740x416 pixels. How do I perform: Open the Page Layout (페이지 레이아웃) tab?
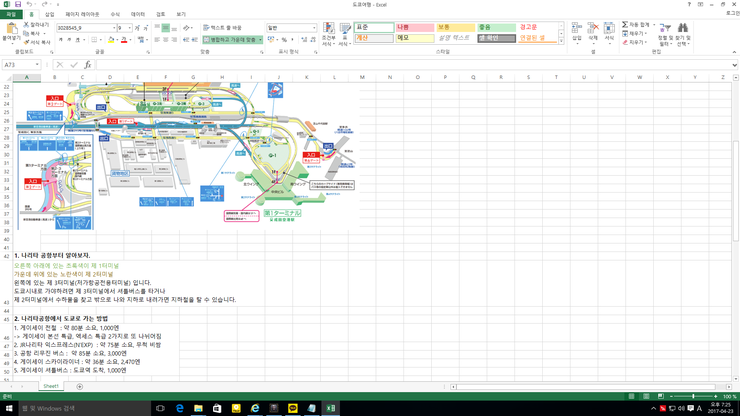[x=82, y=14]
